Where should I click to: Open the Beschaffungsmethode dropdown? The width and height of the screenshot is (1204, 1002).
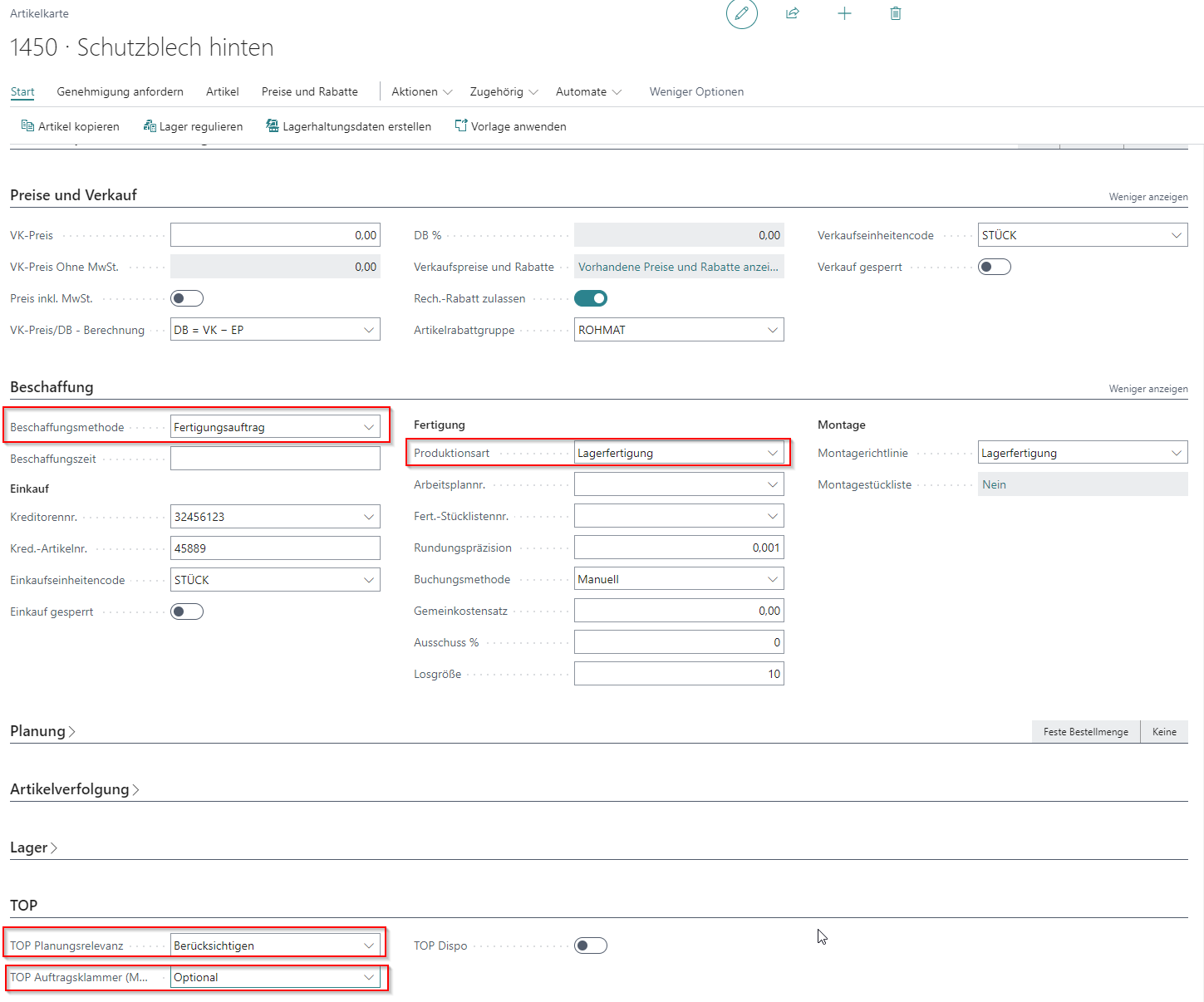[368, 427]
